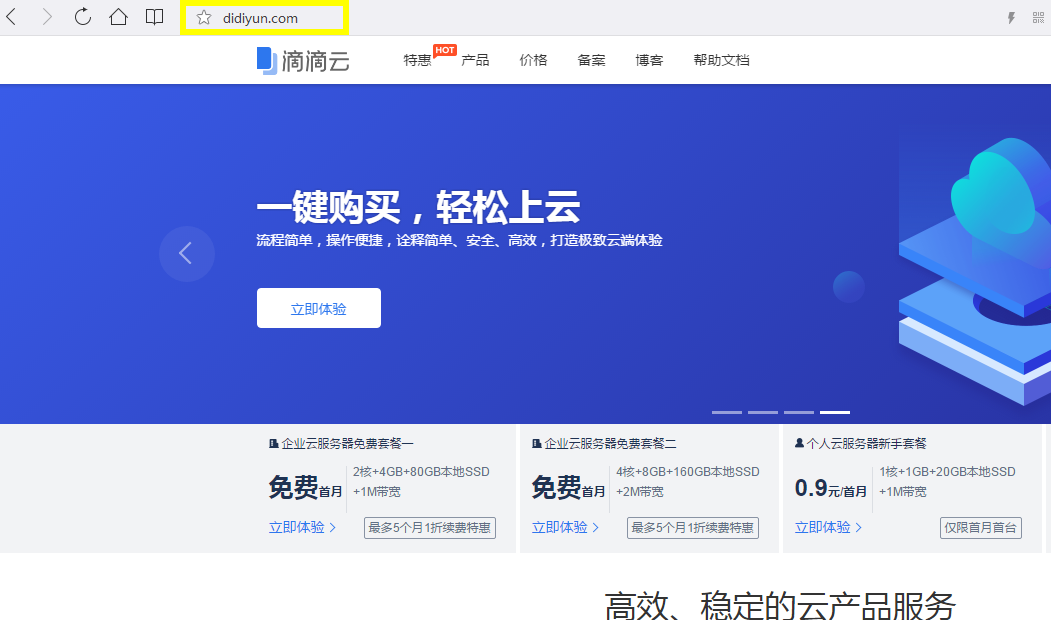Click 立即体验 under 个人云服务器新手套餐
The height and width of the screenshot is (620, 1051).
[827, 527]
